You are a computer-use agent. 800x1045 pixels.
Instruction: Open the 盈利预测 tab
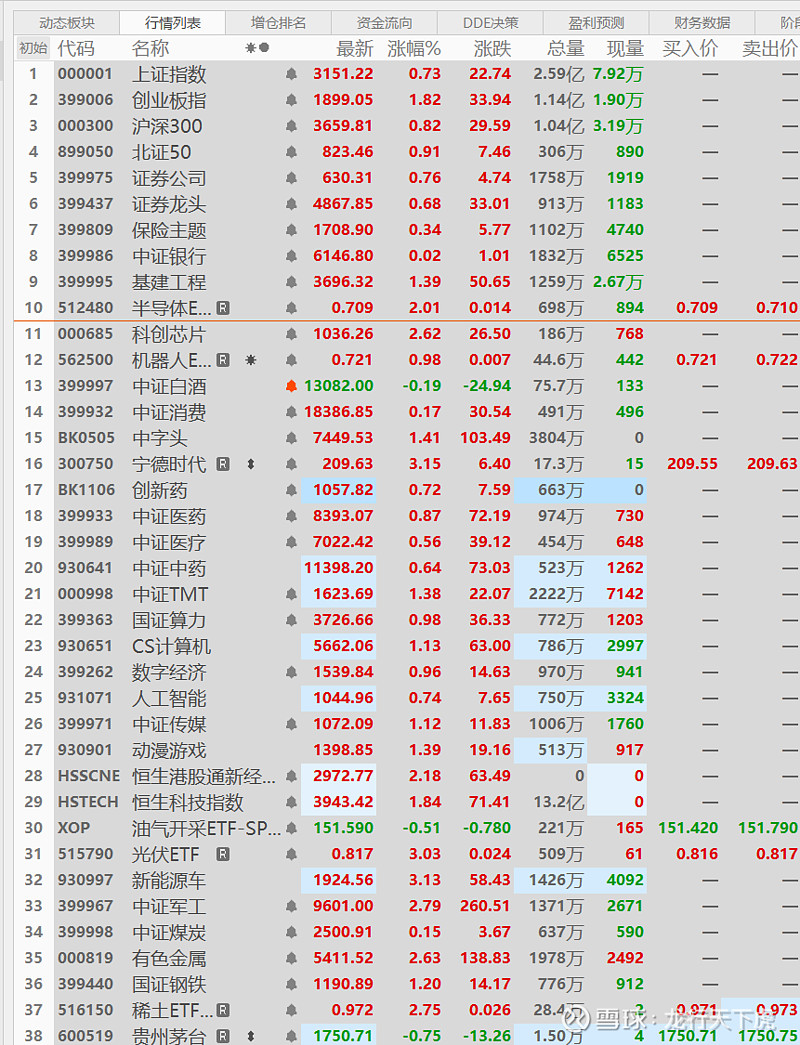click(597, 23)
